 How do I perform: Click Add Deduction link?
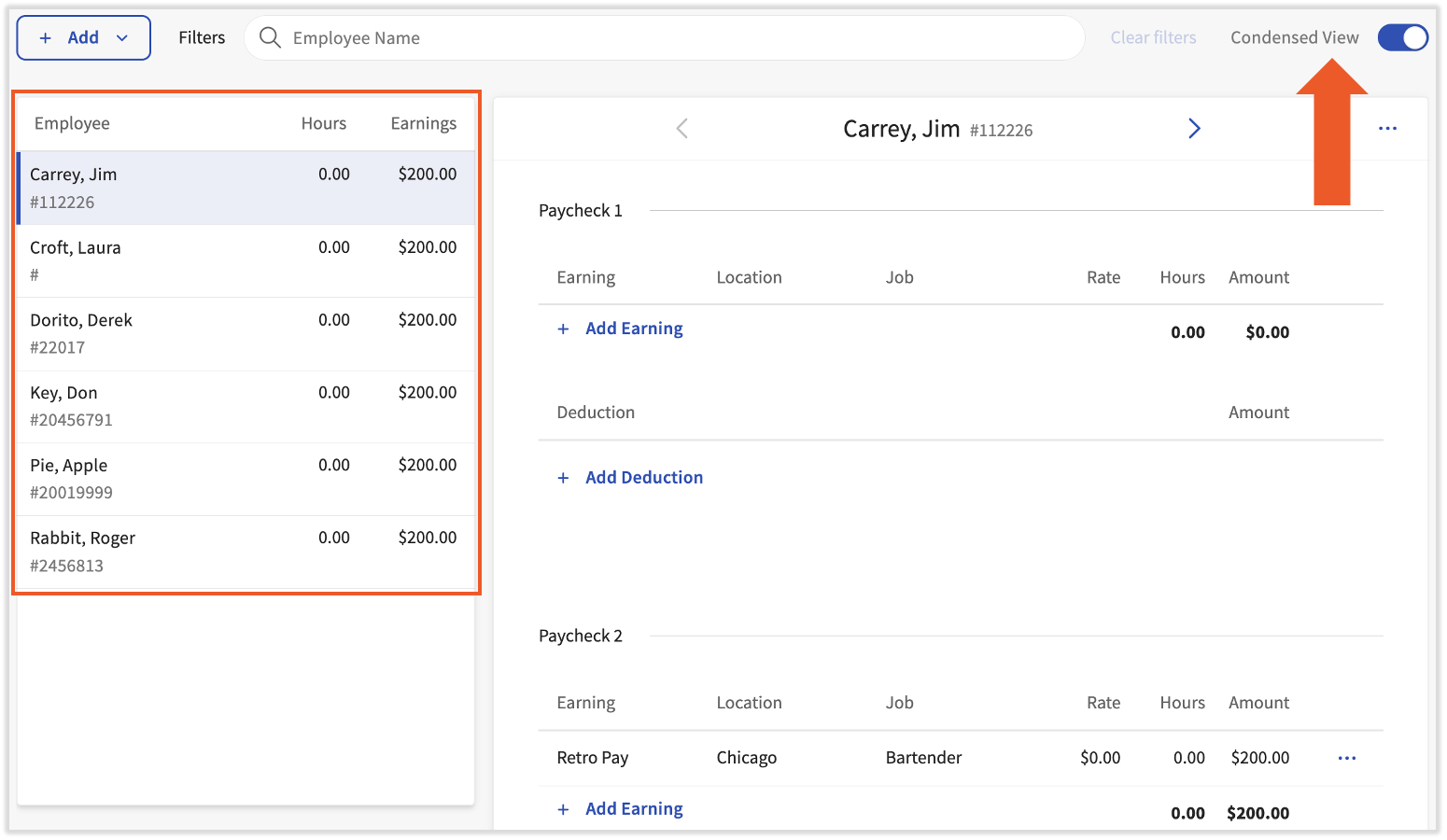pyautogui.click(x=644, y=478)
